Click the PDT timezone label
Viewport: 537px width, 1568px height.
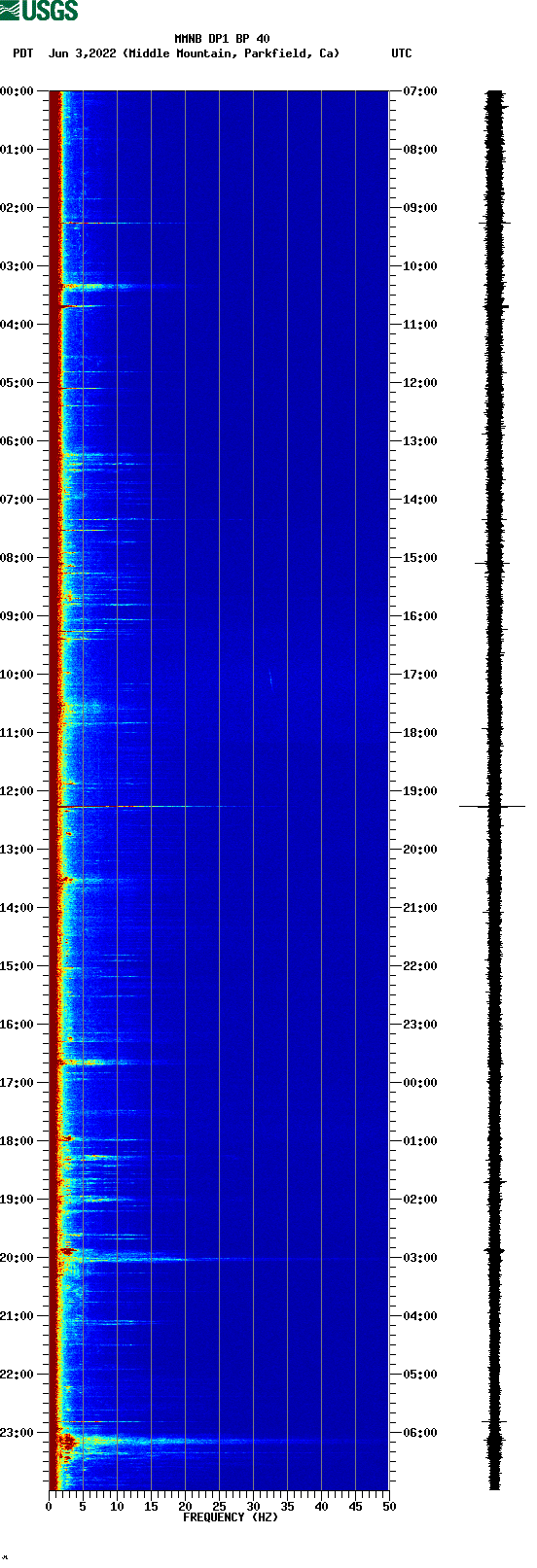click(x=22, y=53)
